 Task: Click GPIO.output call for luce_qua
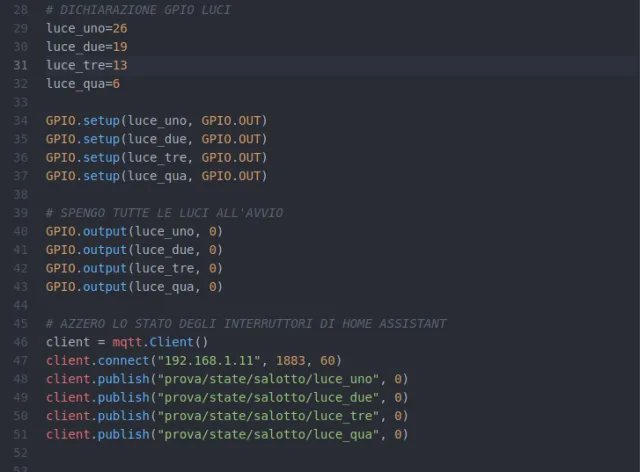tap(86, 287)
